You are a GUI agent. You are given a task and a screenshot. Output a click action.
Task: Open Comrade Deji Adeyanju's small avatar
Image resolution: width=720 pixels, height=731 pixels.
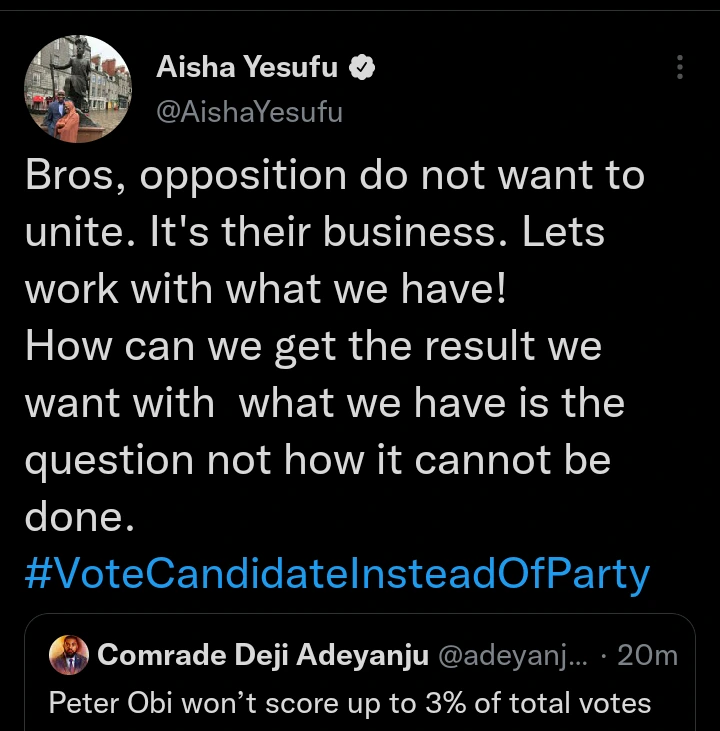pos(69,655)
